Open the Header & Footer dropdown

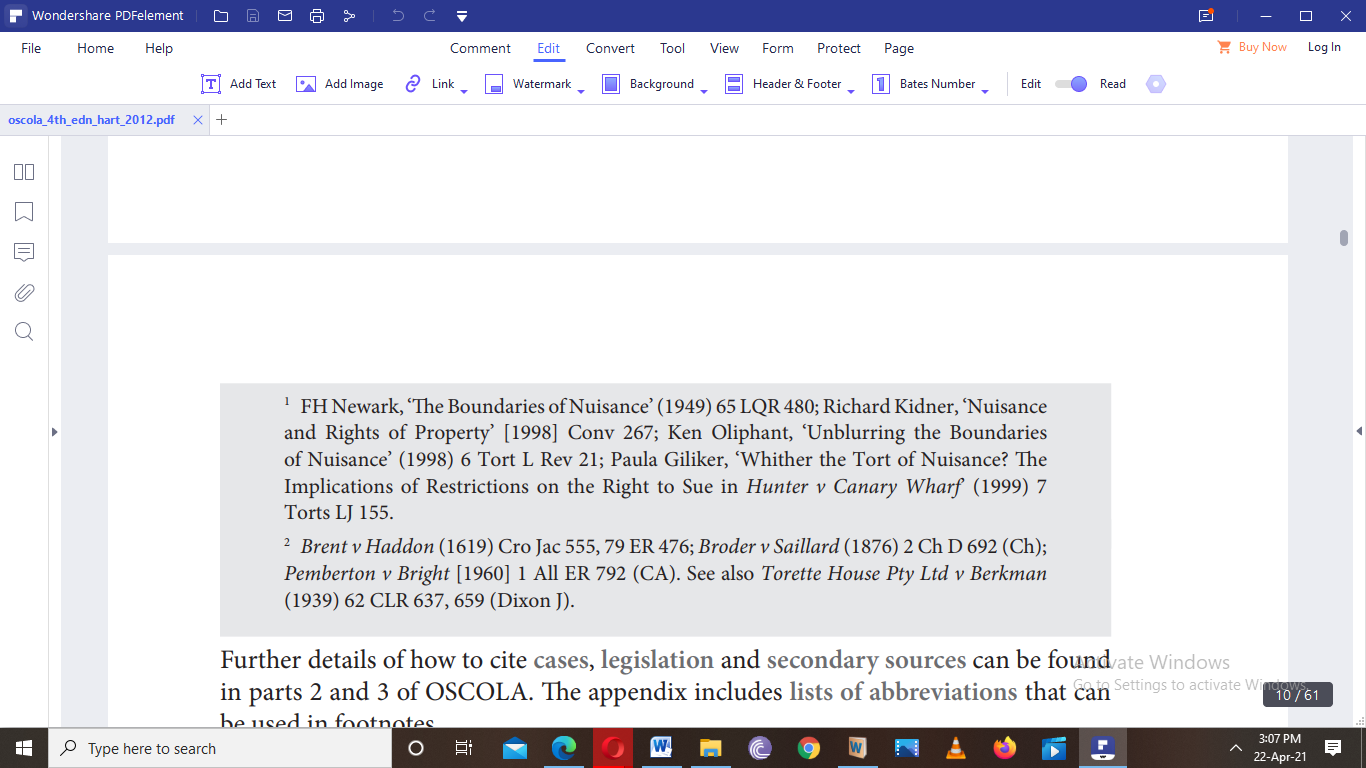point(851,90)
